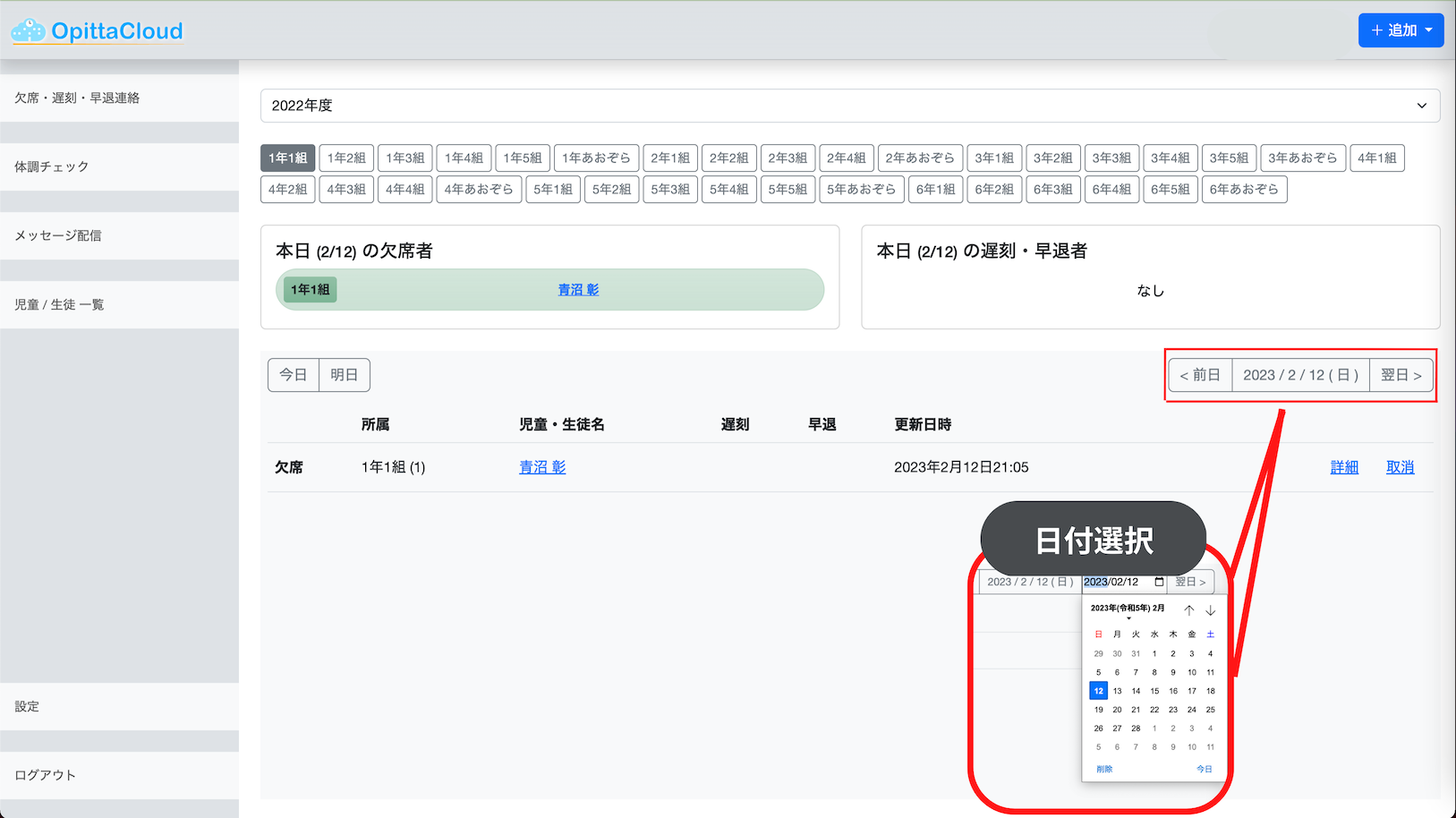
Task: Open 青沼 彰 in today's absentee card
Action: pyautogui.click(x=578, y=290)
